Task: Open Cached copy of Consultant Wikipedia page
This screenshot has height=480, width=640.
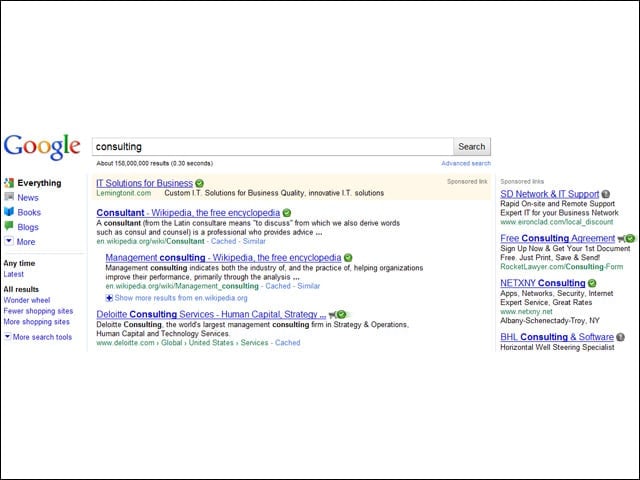Action: [x=223, y=241]
